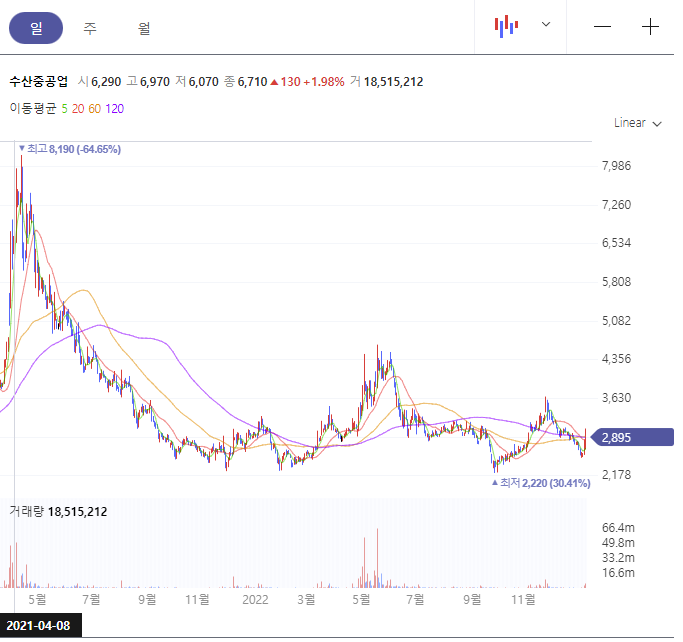Switch to the 주 (weekly) chart tab
Viewport: 683px width, 642px height.
[90, 29]
